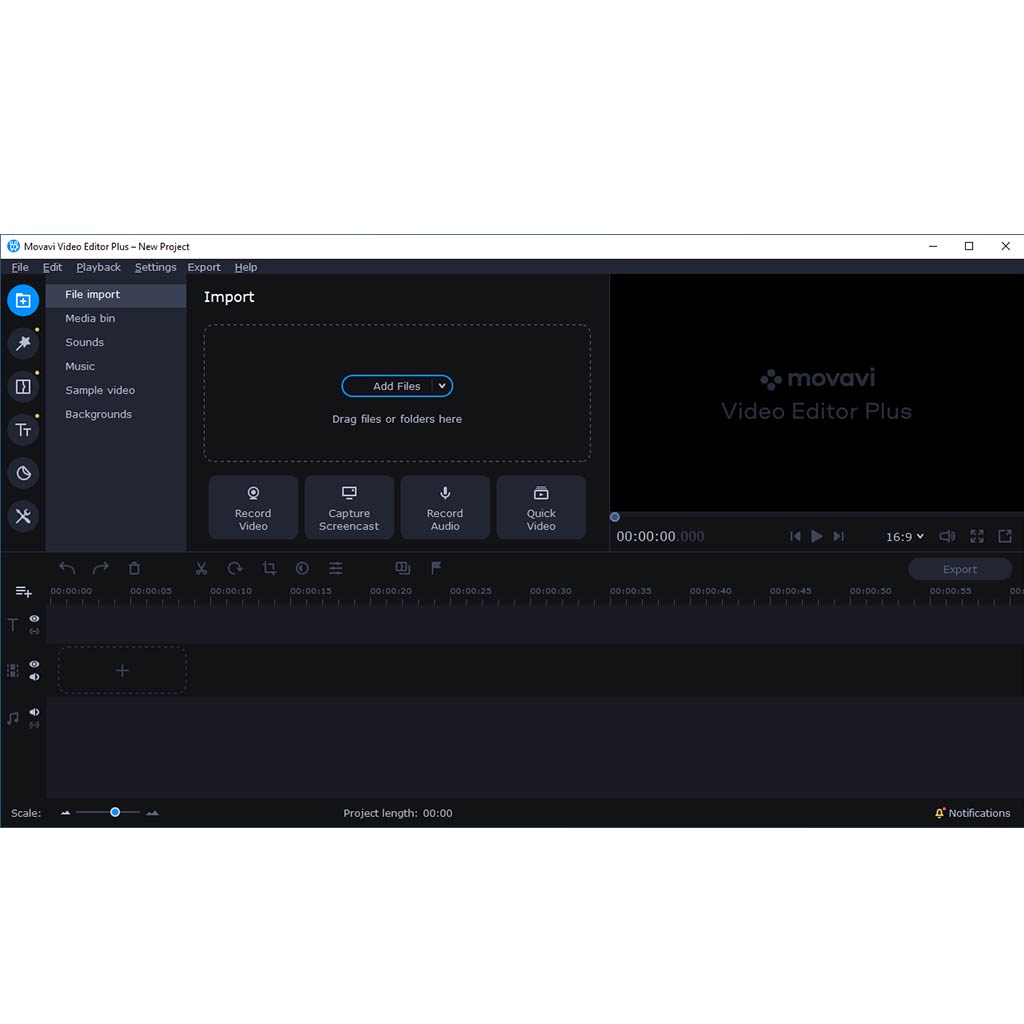Open the Filters panel with magic wand icon
Viewport: 1024px width, 1024px height.
point(23,343)
